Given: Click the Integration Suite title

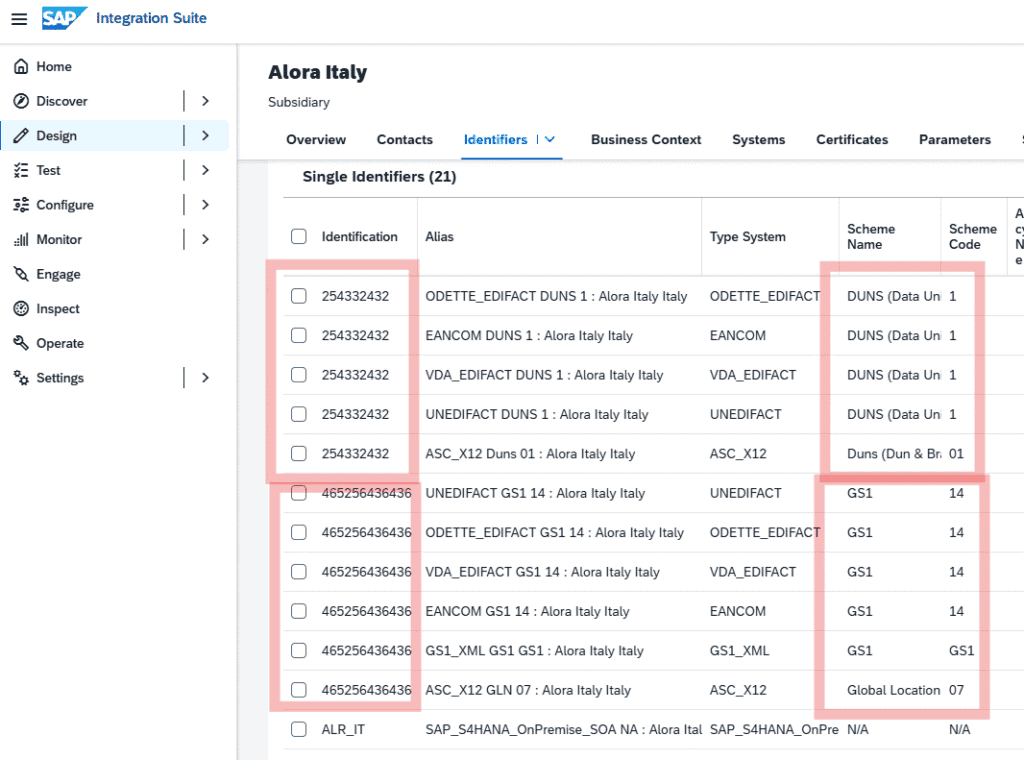Looking at the screenshot, I should pos(152,18).
